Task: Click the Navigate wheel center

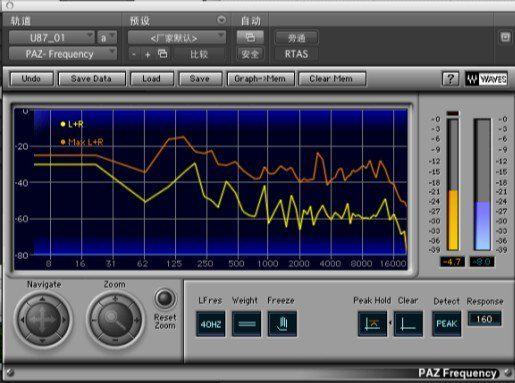Action: pyautogui.click(x=42, y=320)
